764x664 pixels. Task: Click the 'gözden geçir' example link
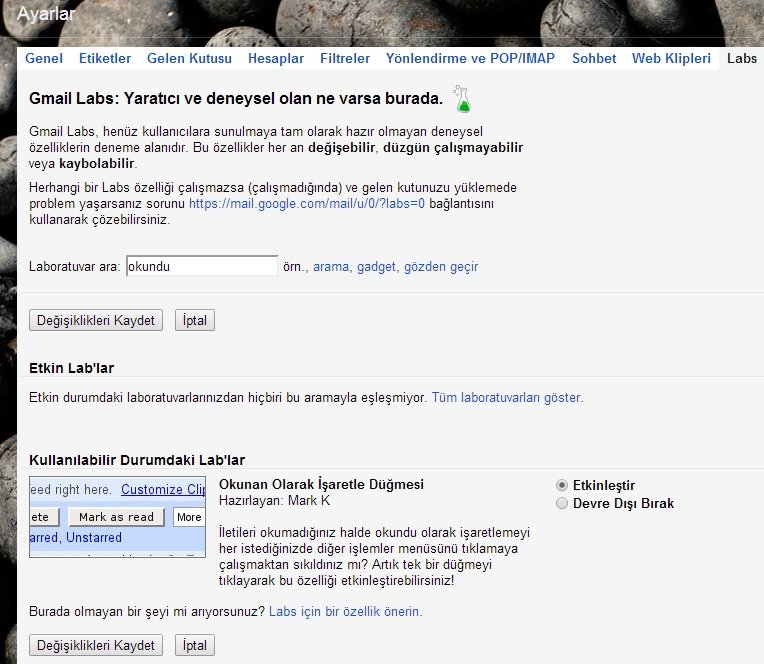coord(441,267)
